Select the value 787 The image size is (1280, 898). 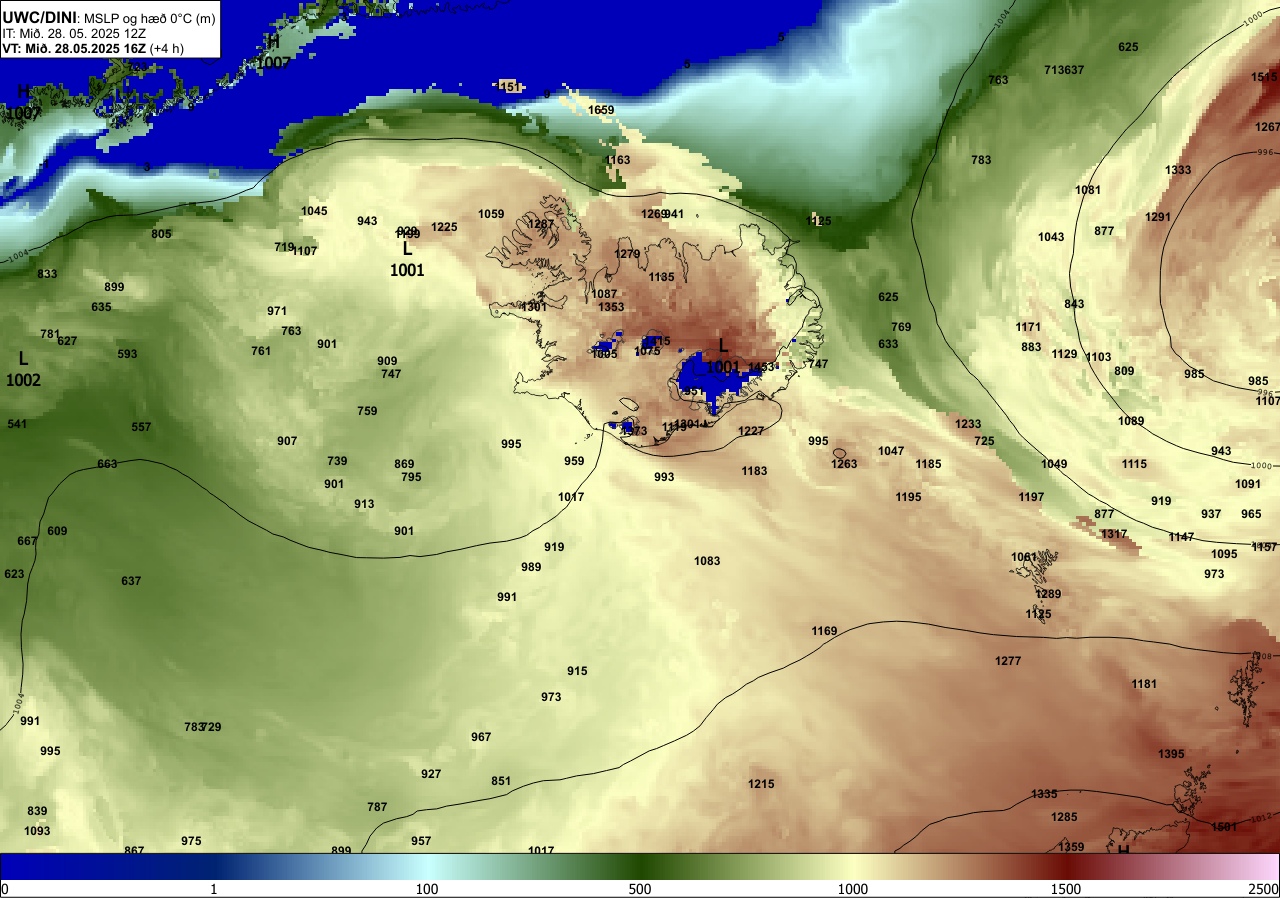pos(377,807)
